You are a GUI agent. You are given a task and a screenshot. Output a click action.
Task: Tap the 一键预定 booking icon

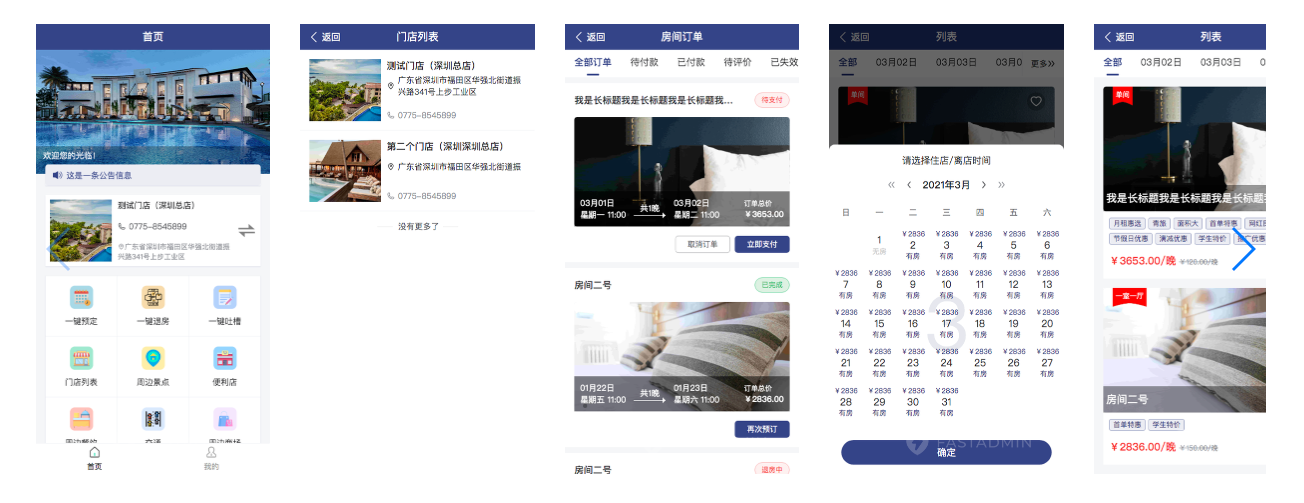pos(81,298)
